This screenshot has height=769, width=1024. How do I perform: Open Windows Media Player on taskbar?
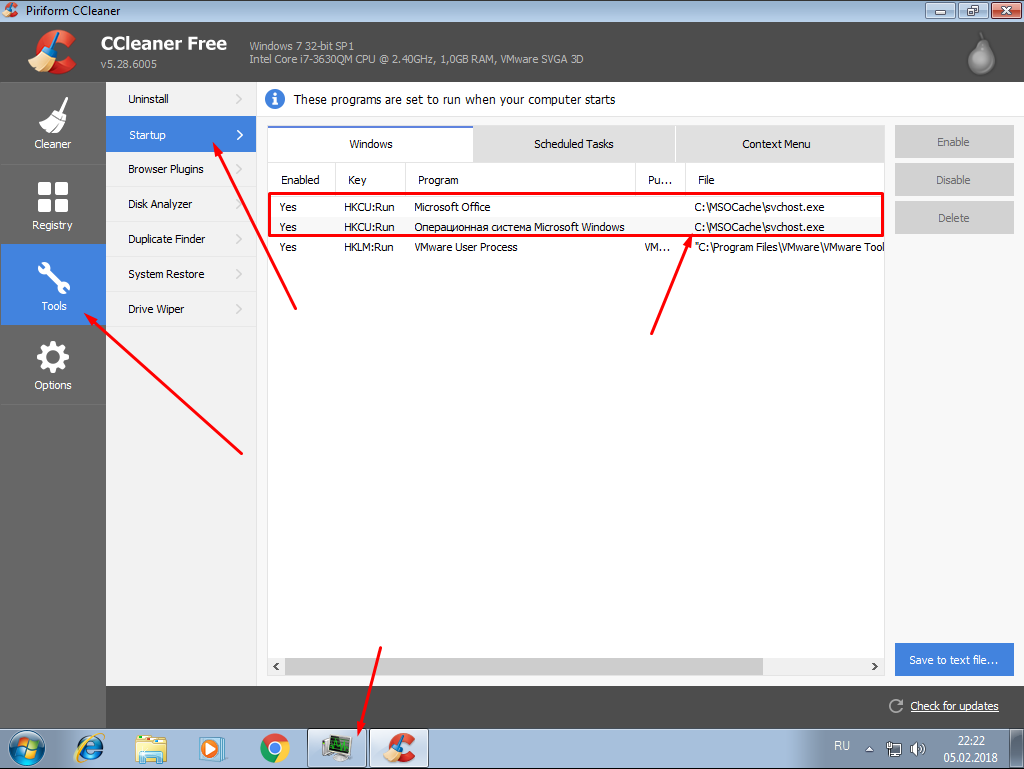click(x=212, y=748)
